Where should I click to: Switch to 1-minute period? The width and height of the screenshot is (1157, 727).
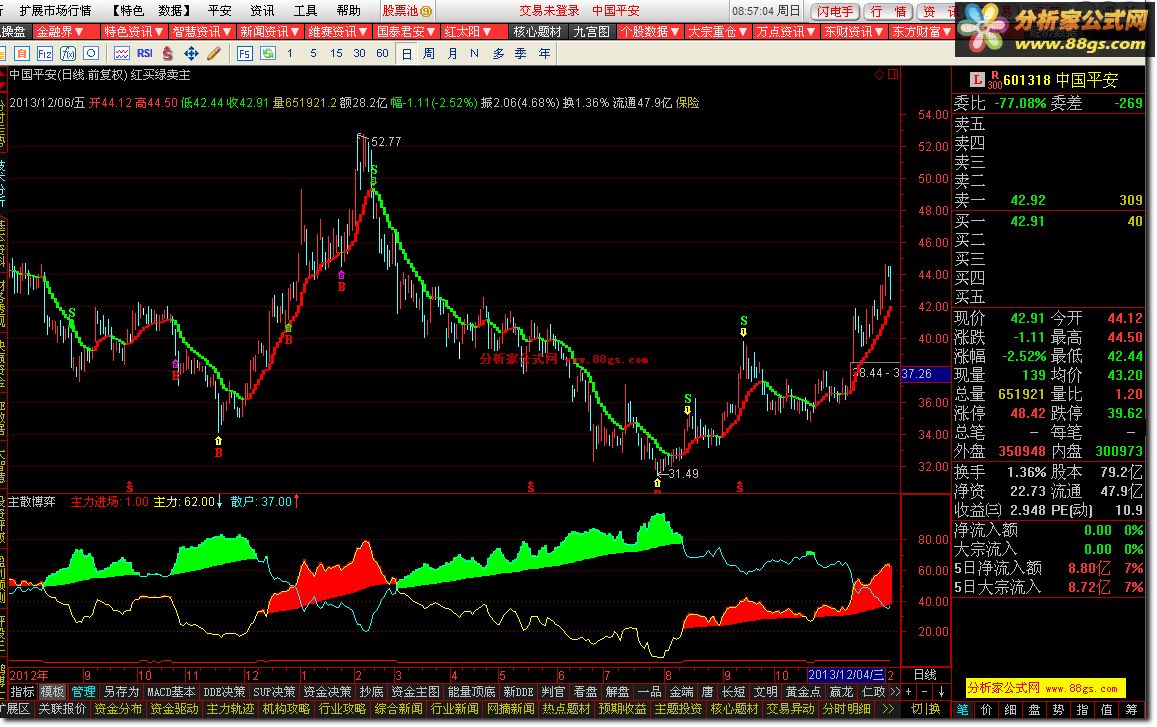click(290, 53)
